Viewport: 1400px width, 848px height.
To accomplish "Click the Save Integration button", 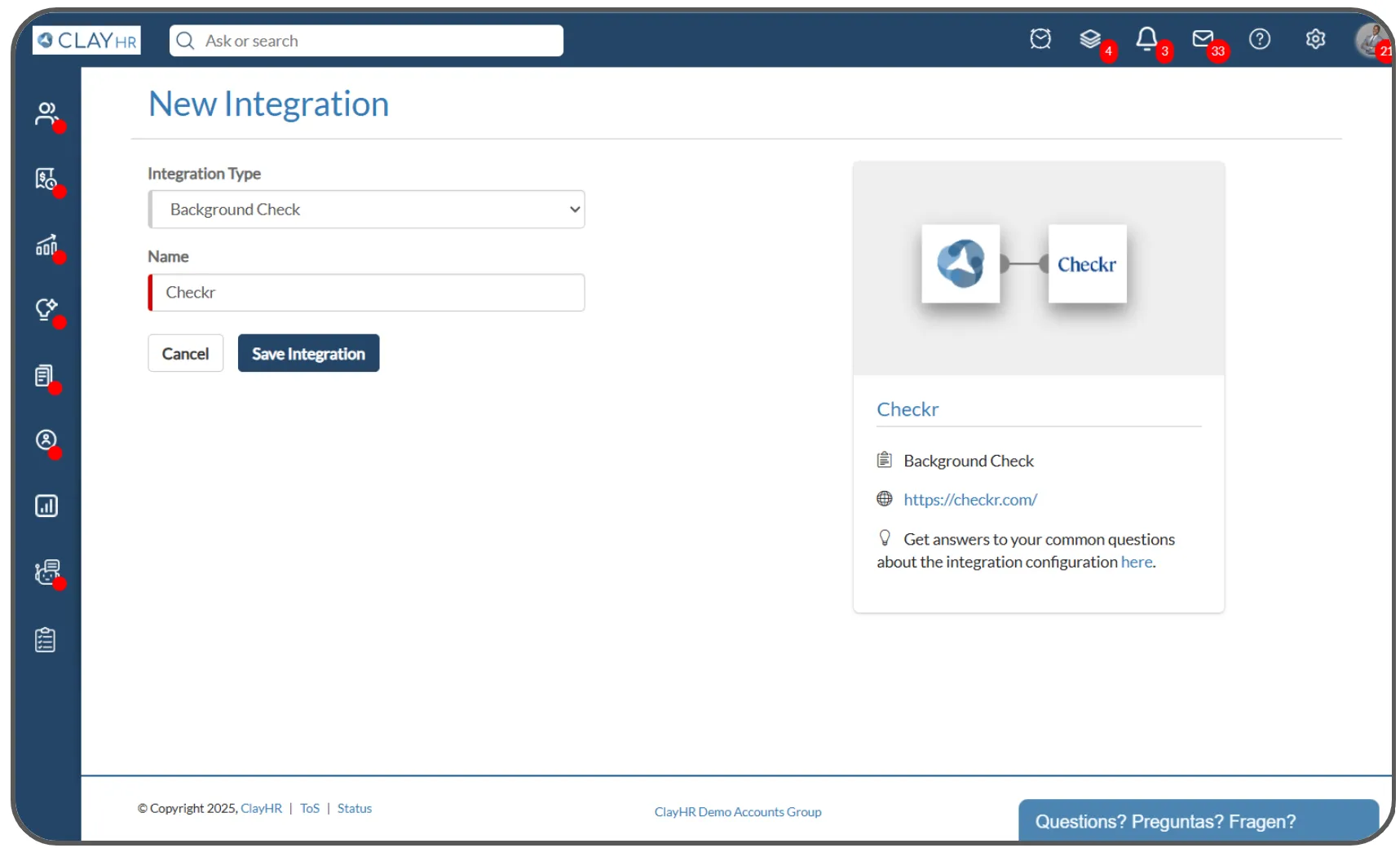I will (x=308, y=354).
